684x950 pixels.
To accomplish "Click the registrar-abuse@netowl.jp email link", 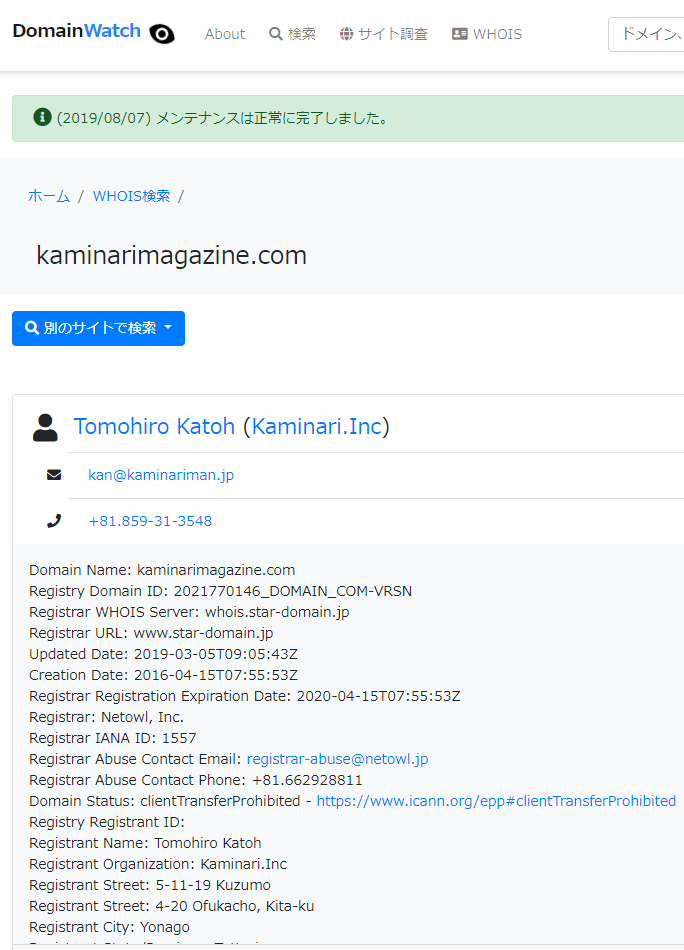I will tap(337, 759).
